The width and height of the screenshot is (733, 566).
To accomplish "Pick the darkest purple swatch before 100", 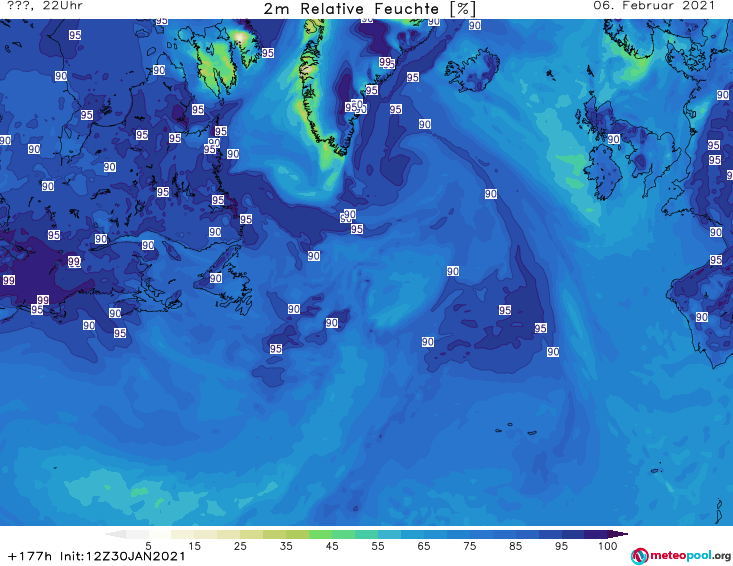I will (x=596, y=534).
